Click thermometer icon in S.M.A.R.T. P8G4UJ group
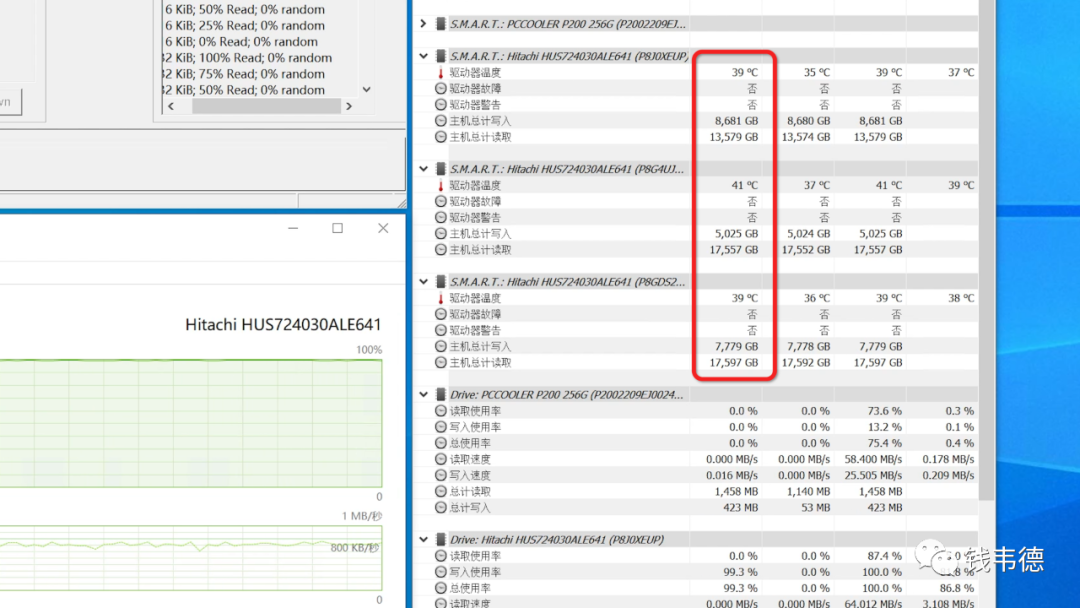Viewport: 1080px width, 608px height. click(x=441, y=185)
